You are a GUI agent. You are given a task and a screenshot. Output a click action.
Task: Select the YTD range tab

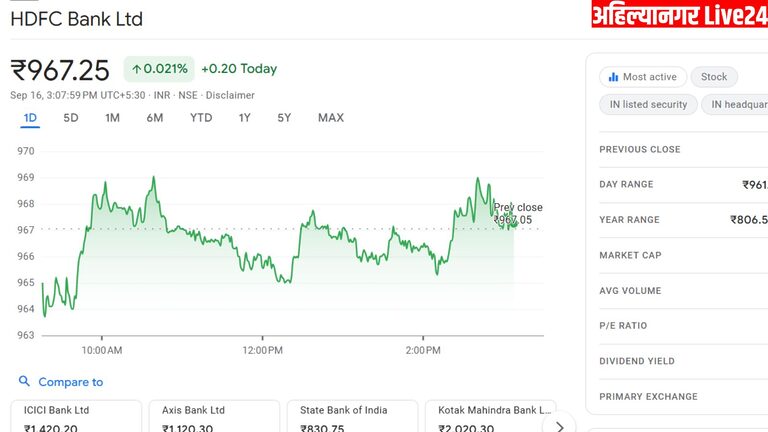(201, 118)
